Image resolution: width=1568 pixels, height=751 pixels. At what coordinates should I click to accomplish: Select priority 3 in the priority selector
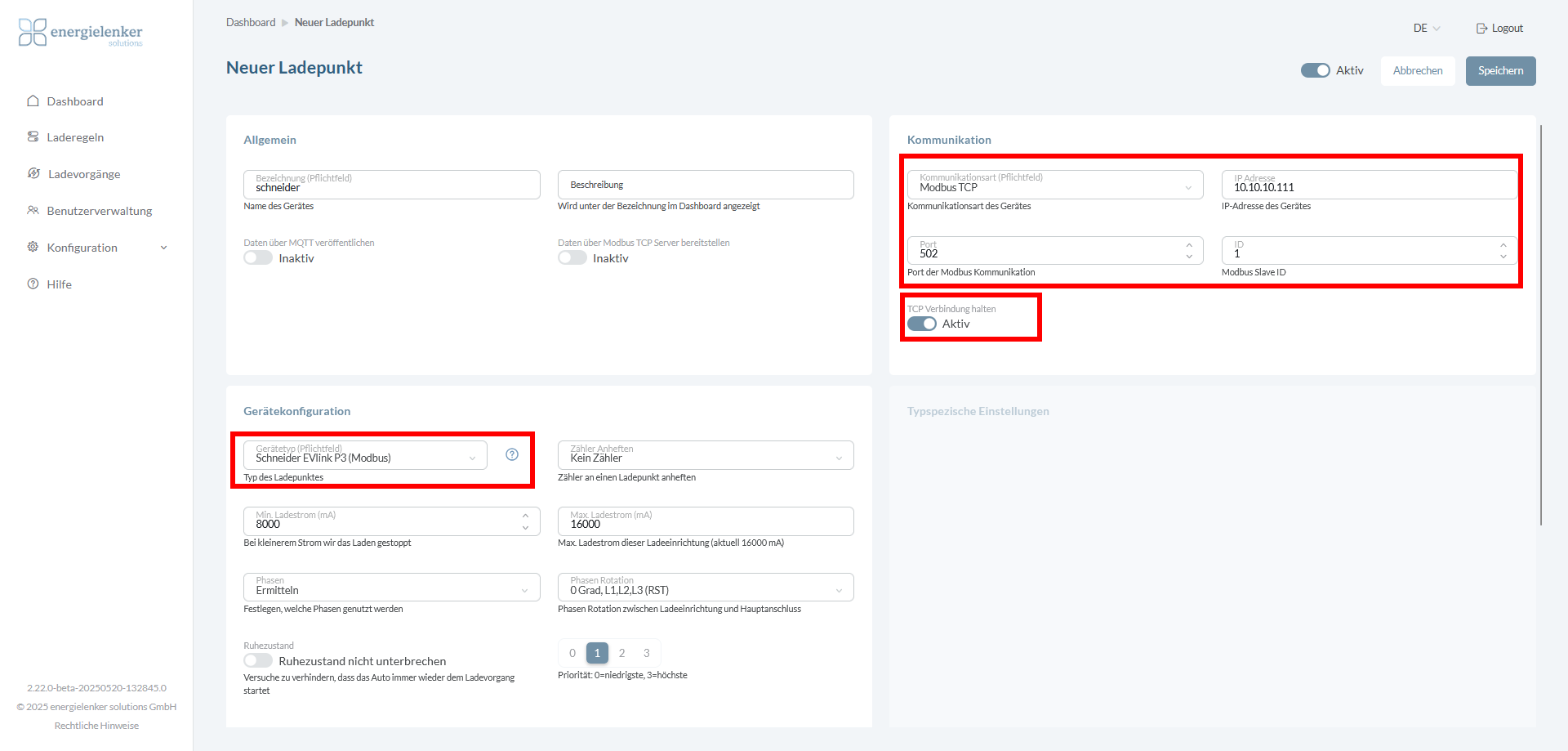coord(647,654)
